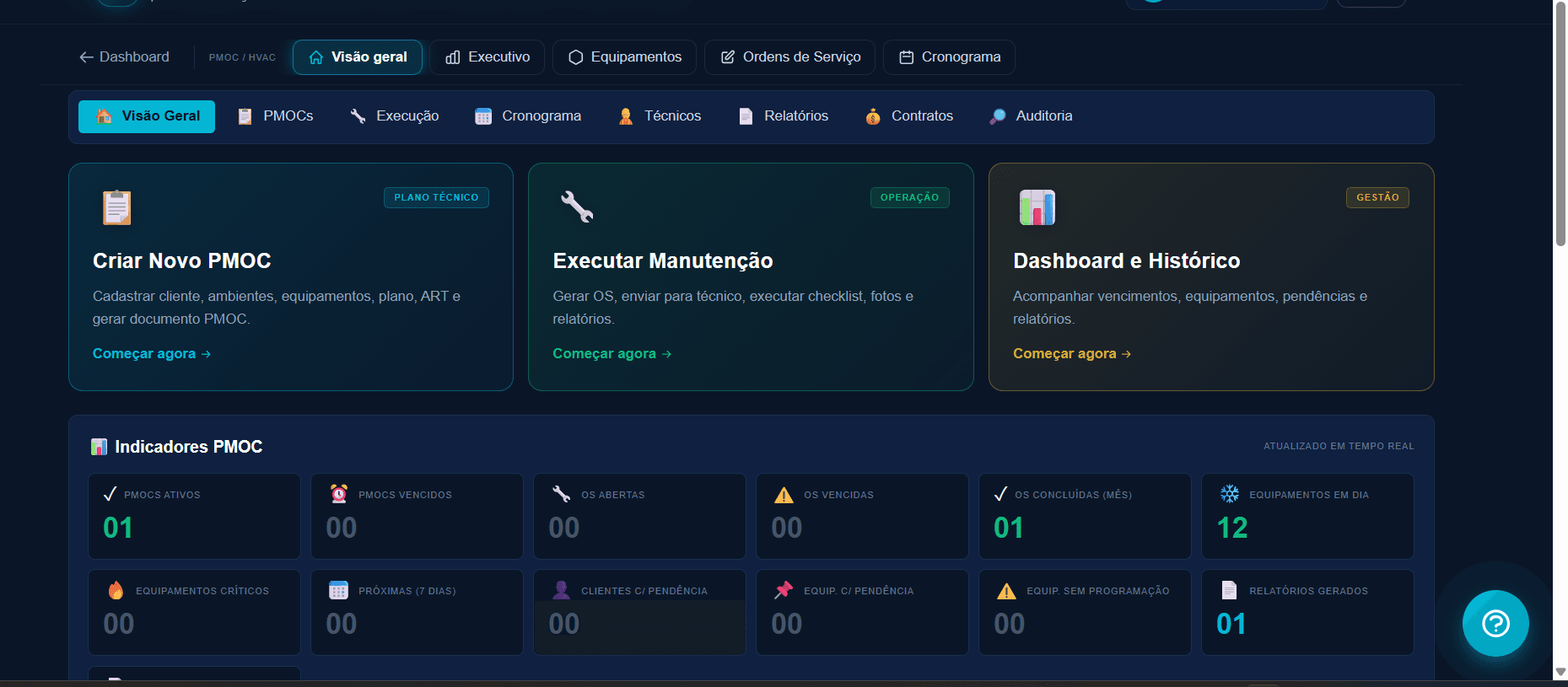The image size is (1568, 687).
Task: Switch to the PMOCs sub-tab
Action: [275, 116]
